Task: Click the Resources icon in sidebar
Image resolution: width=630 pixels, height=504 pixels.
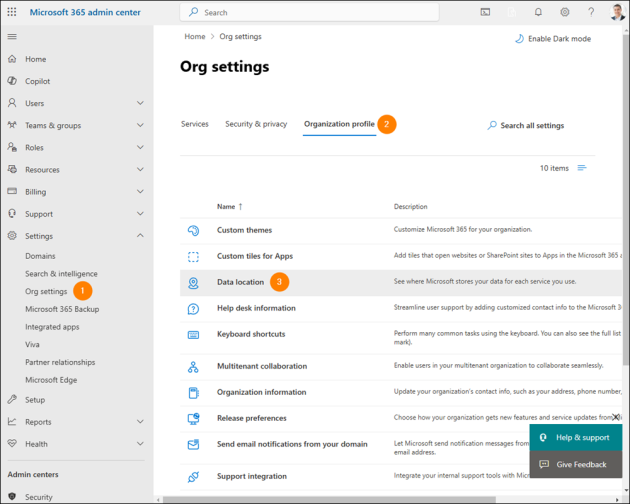Action: 12,169
